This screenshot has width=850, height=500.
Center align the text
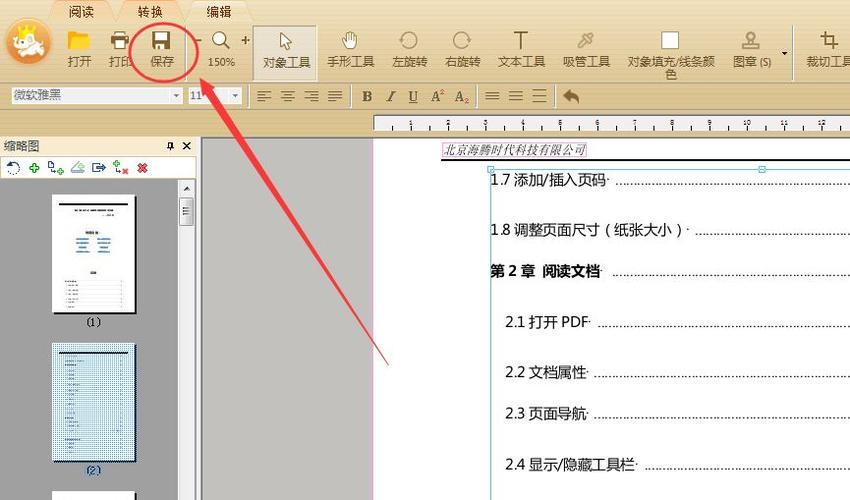[x=287, y=97]
